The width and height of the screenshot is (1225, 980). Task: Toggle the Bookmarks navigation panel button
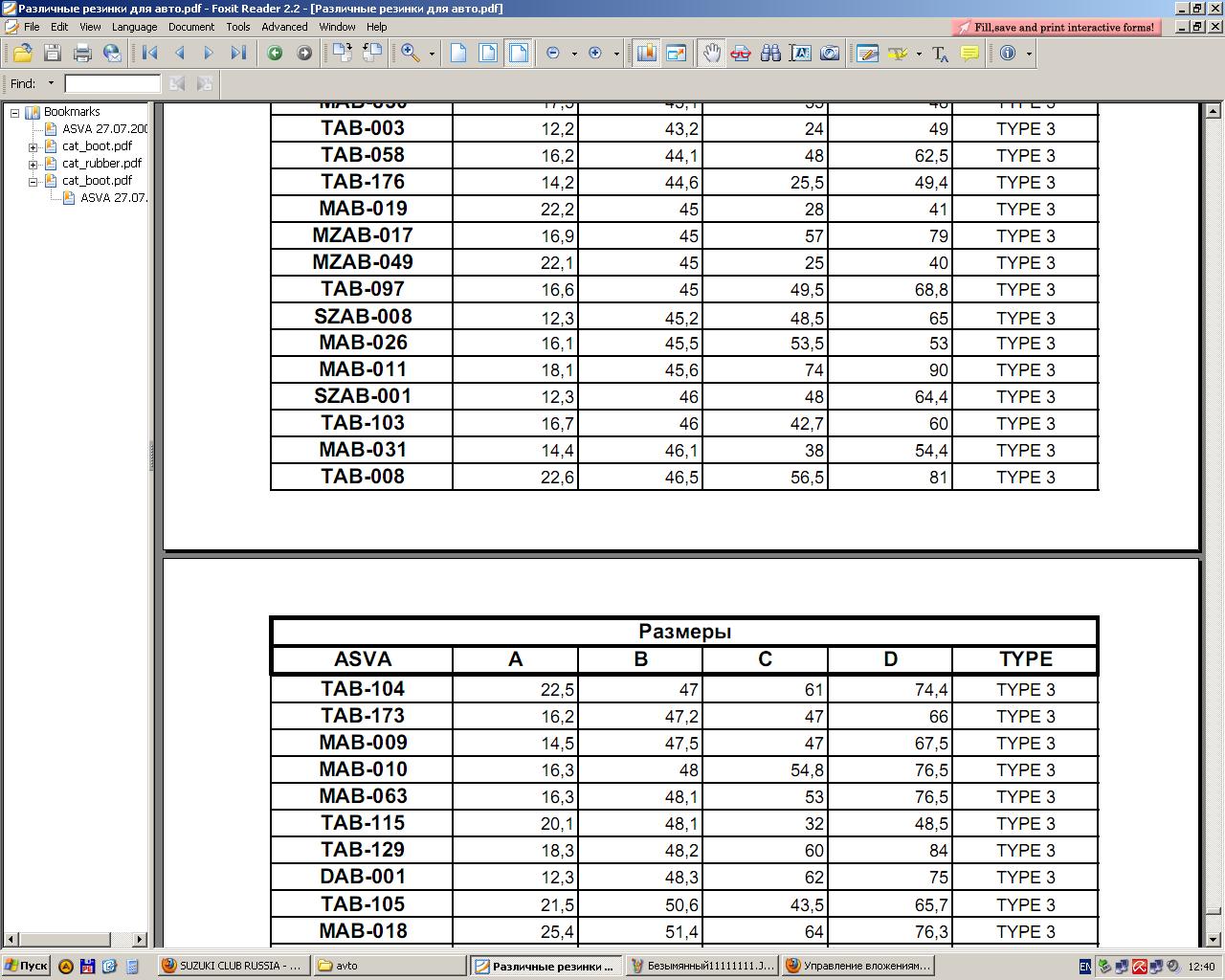tap(646, 54)
